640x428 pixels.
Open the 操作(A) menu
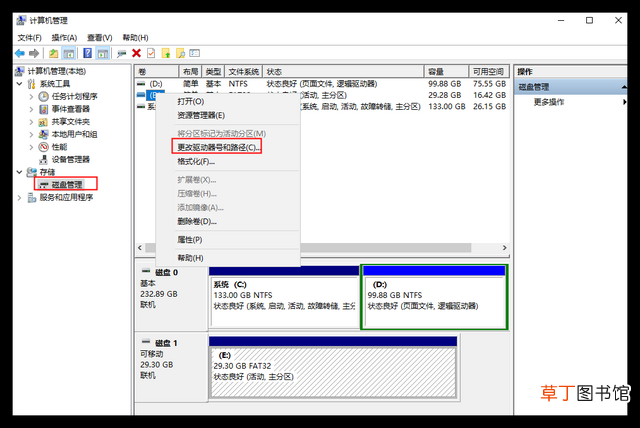tap(64, 38)
